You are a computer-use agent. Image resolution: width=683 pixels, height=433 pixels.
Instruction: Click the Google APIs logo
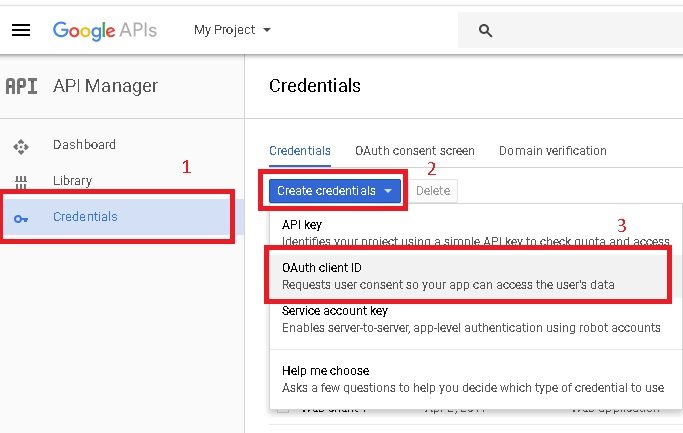tap(104, 30)
